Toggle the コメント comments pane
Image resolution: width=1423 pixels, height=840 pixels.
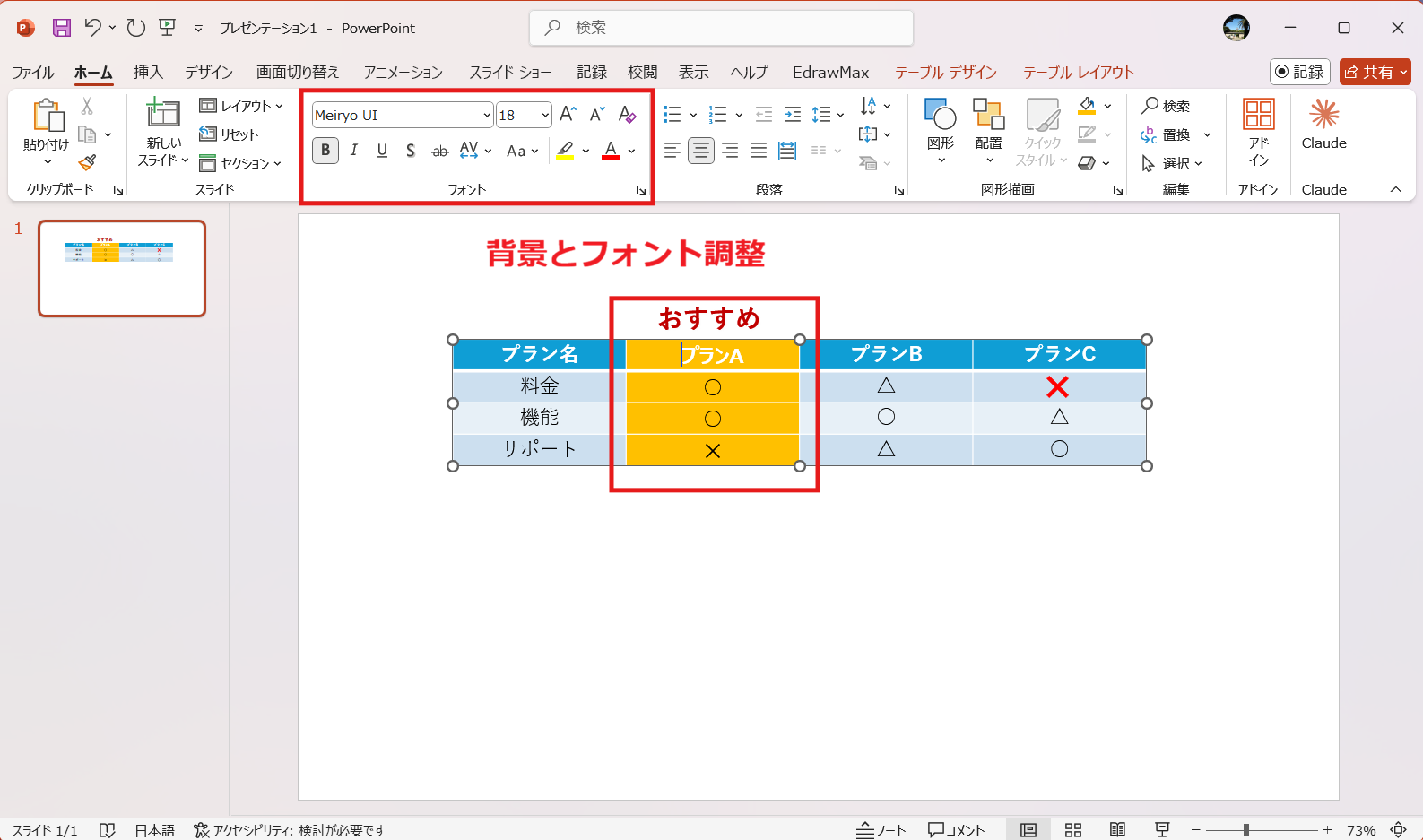(957, 830)
